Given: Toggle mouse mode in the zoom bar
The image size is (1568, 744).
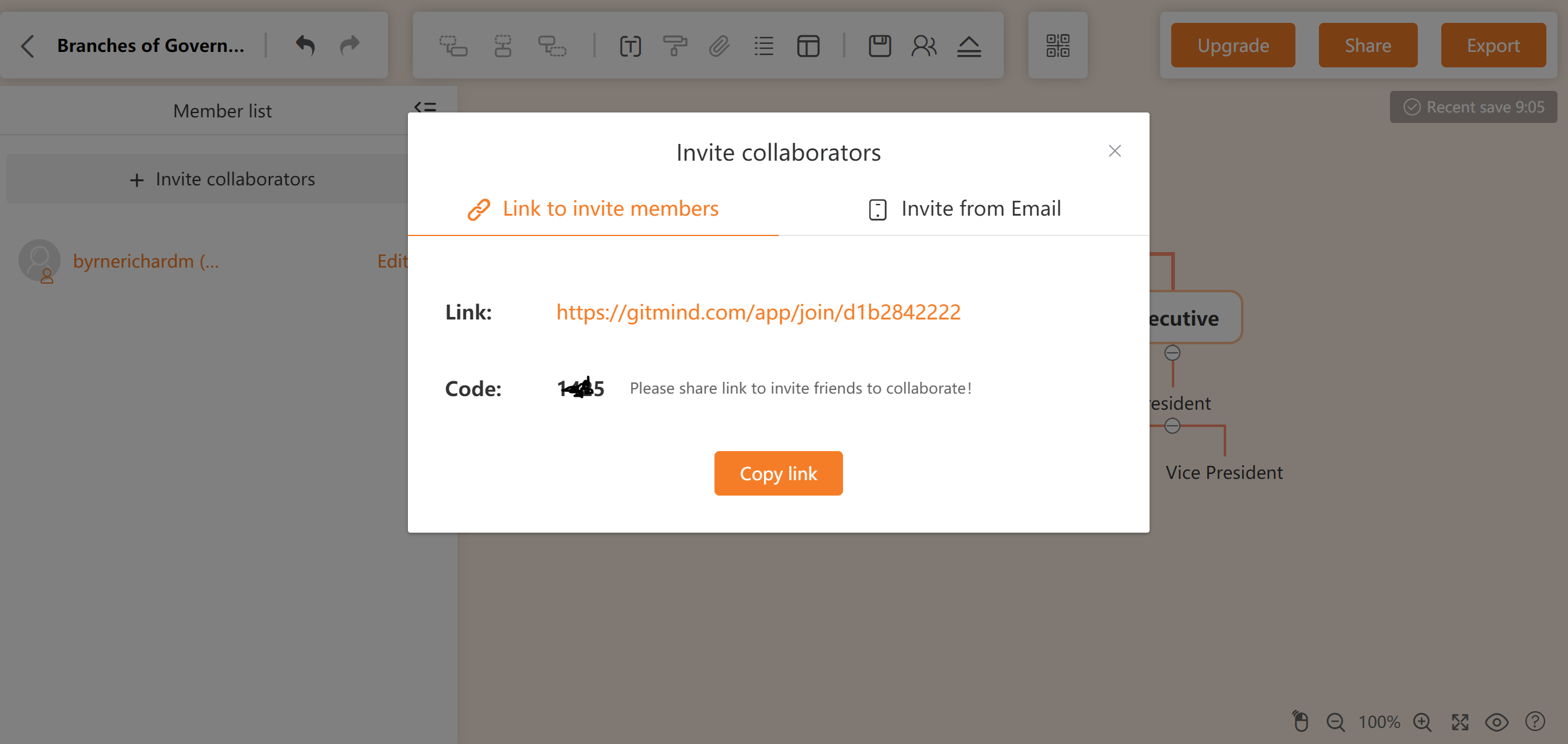Looking at the screenshot, I should [1300, 721].
